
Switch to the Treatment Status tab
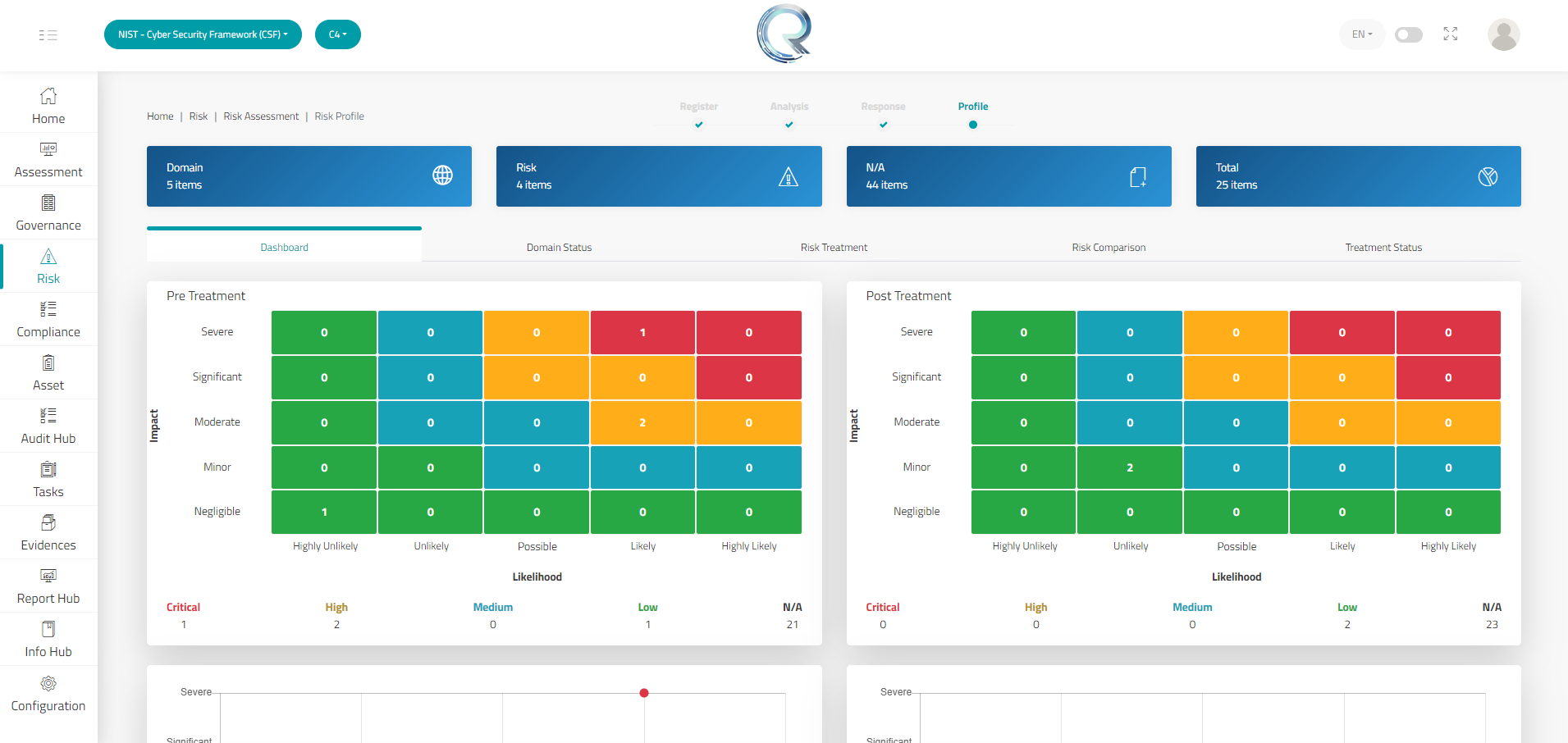coord(1383,247)
